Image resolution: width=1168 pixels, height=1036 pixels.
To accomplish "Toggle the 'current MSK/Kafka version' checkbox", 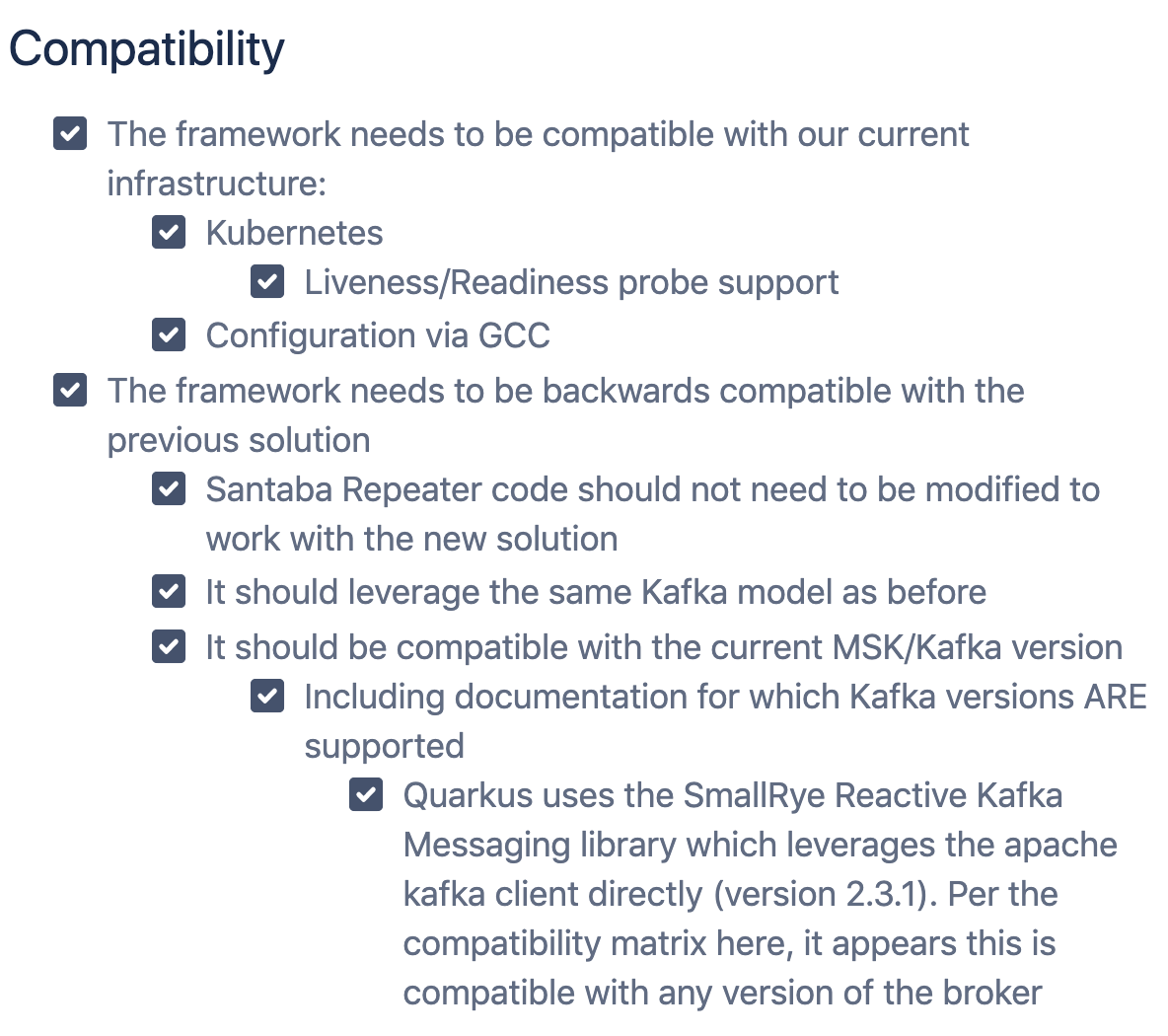I will 169,646.
